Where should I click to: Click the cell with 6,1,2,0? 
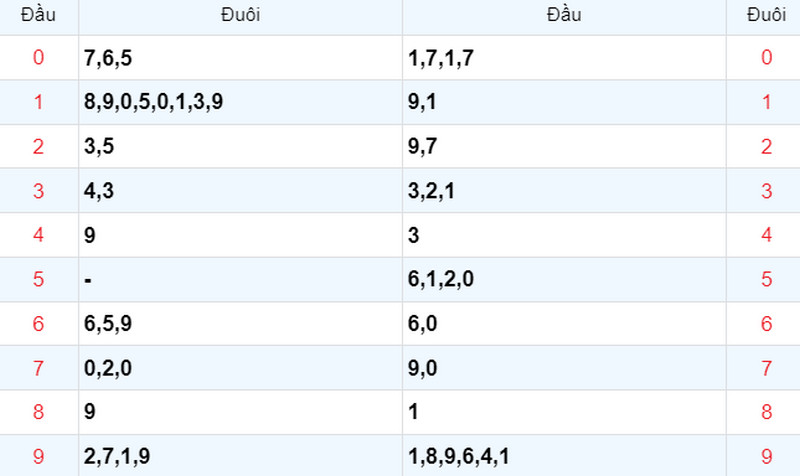[x=564, y=280]
